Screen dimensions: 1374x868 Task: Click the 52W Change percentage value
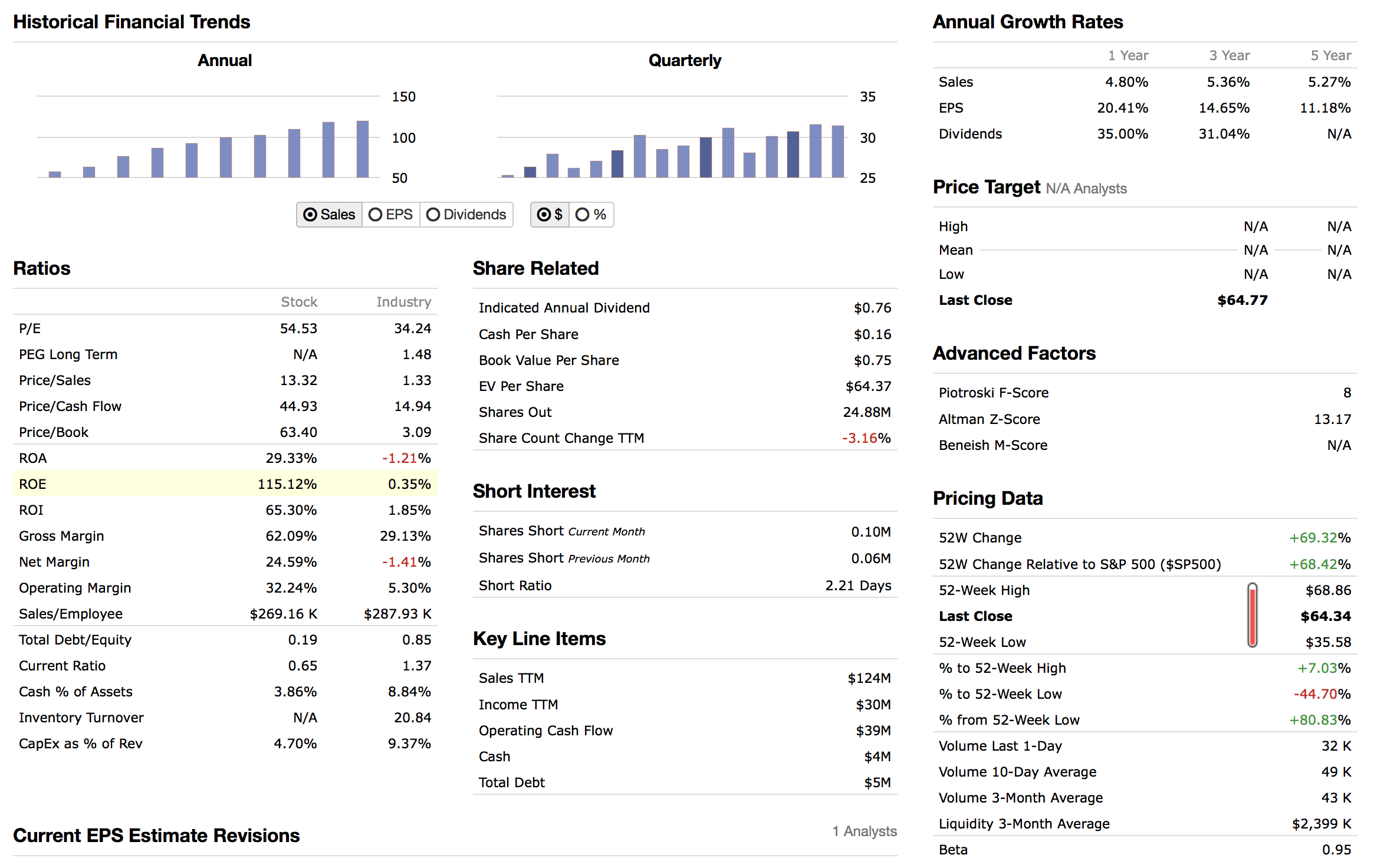click(x=1319, y=538)
